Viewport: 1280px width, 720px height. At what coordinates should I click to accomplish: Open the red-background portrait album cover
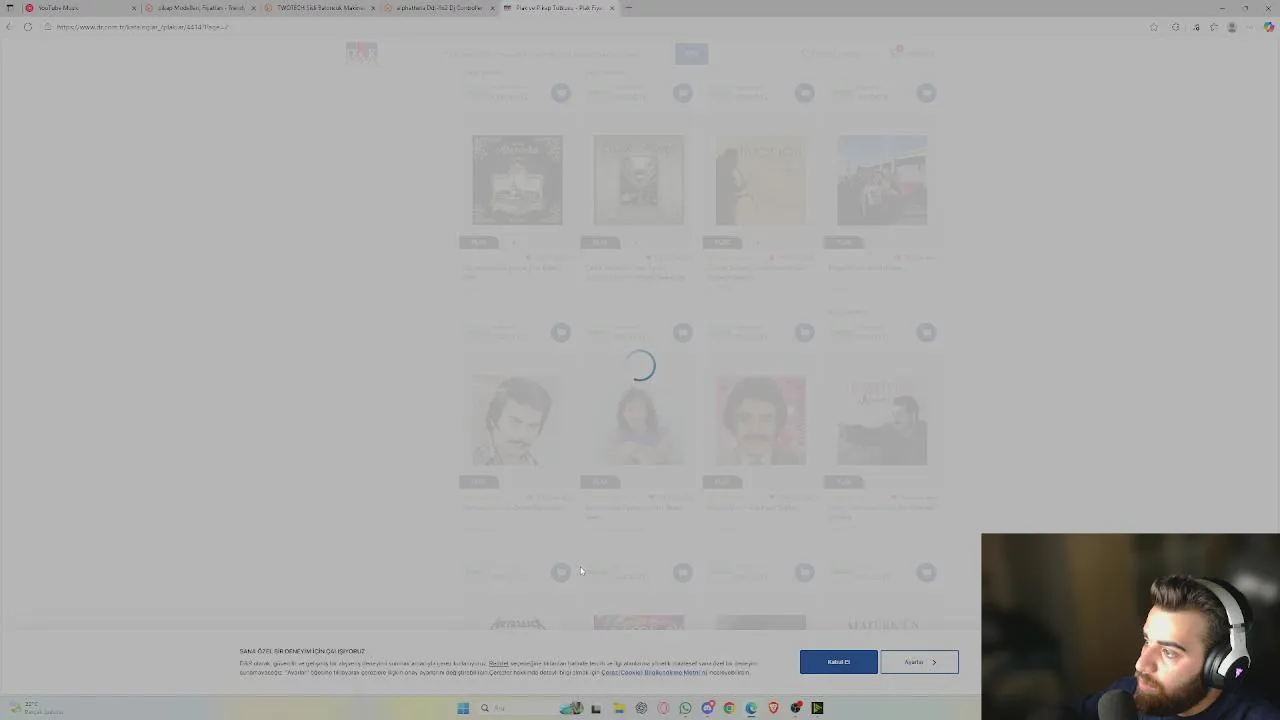[760, 420]
